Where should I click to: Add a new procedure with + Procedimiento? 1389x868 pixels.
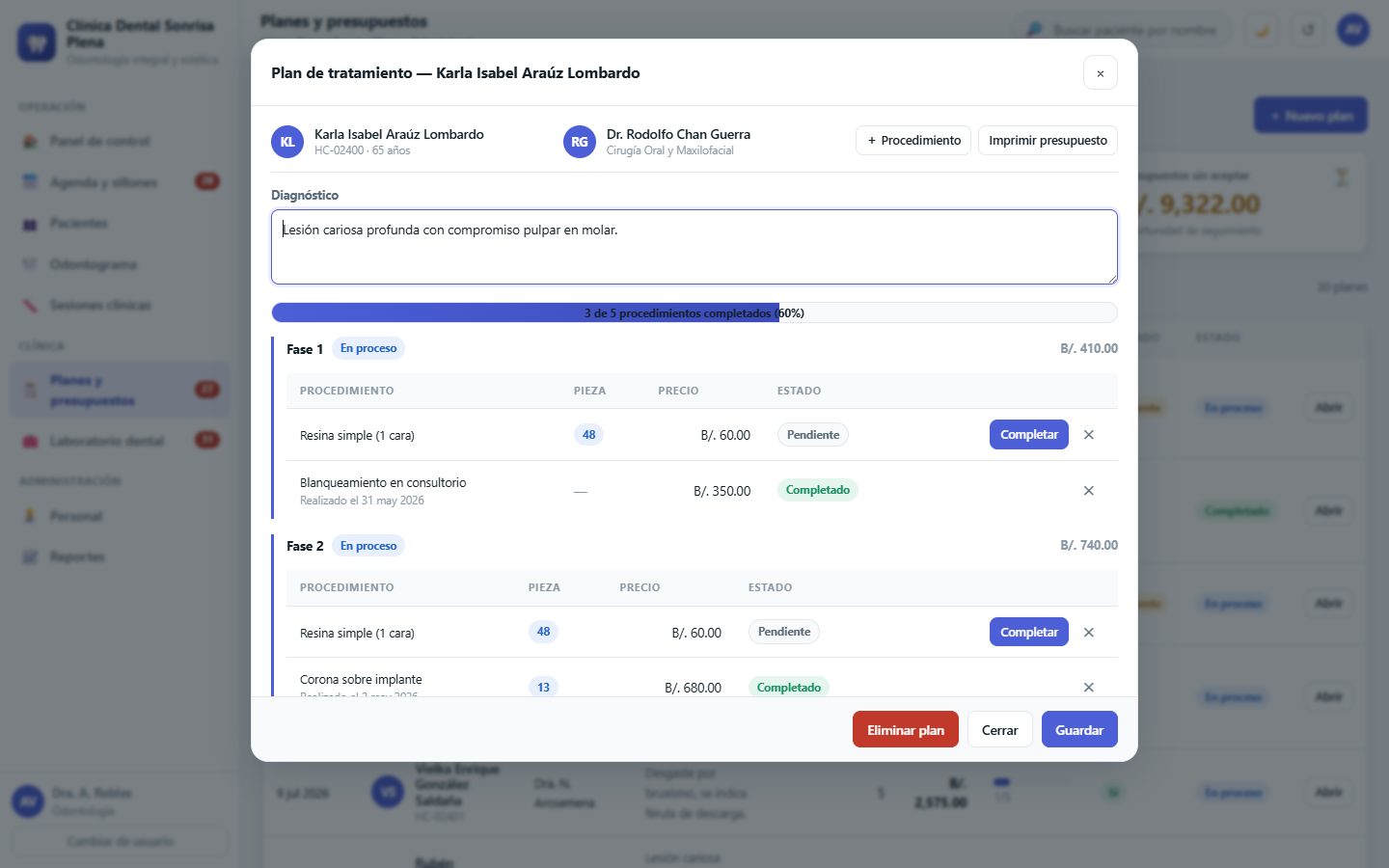click(913, 140)
